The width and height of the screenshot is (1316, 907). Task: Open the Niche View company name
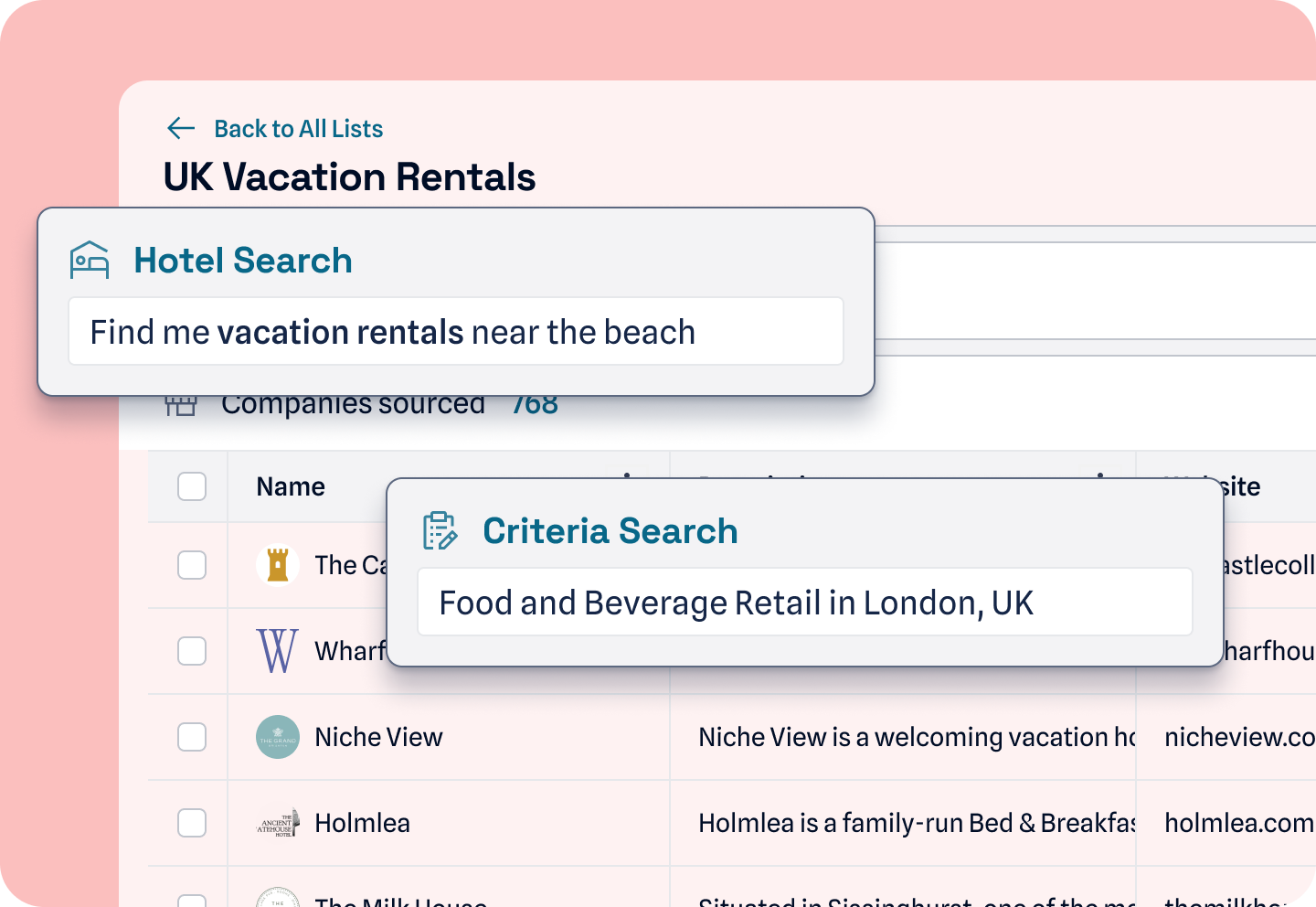pyautogui.click(x=378, y=737)
